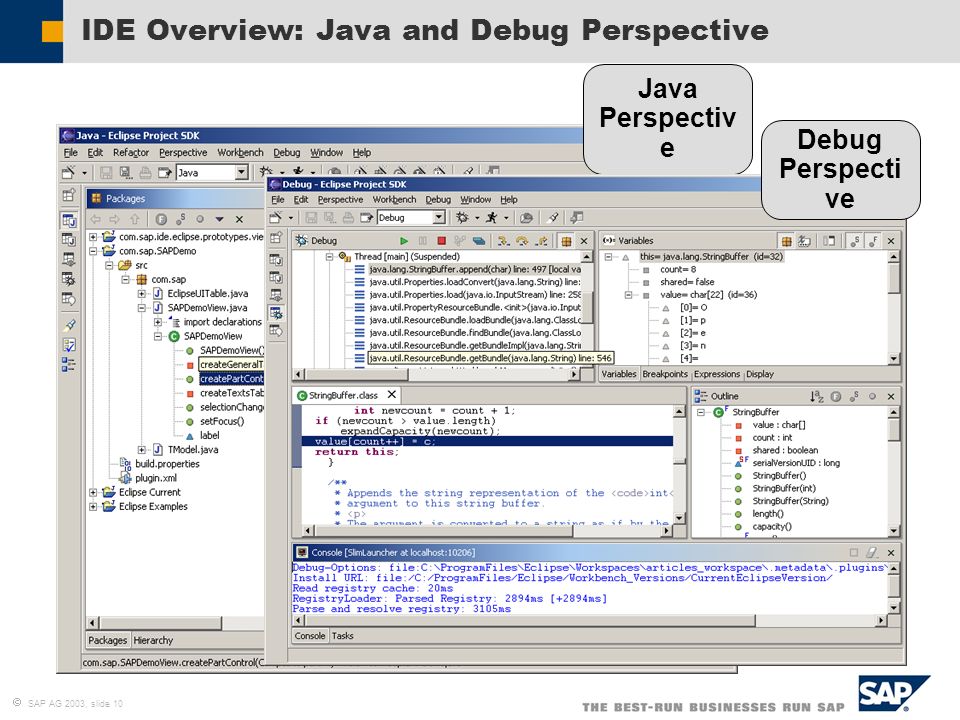Click Open Perspective icon atop Debug window shortcut bar
The height and width of the screenshot is (720, 960).
(276, 238)
